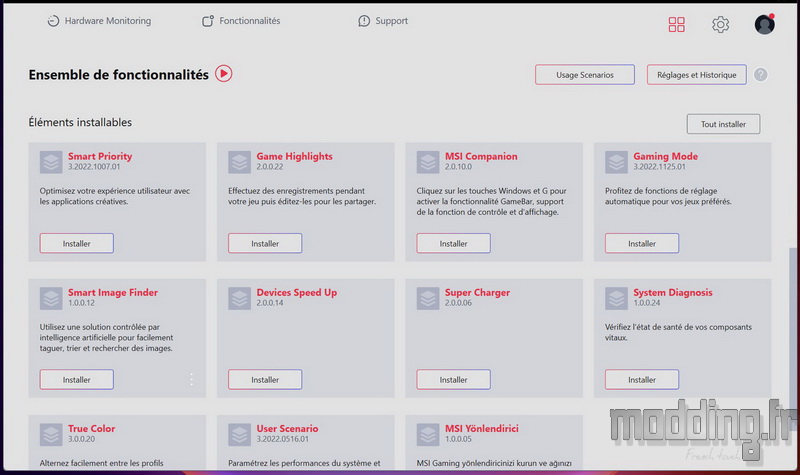Click the Fonctionnalités tab icon
Screen dimensions: 800x475
point(208,21)
